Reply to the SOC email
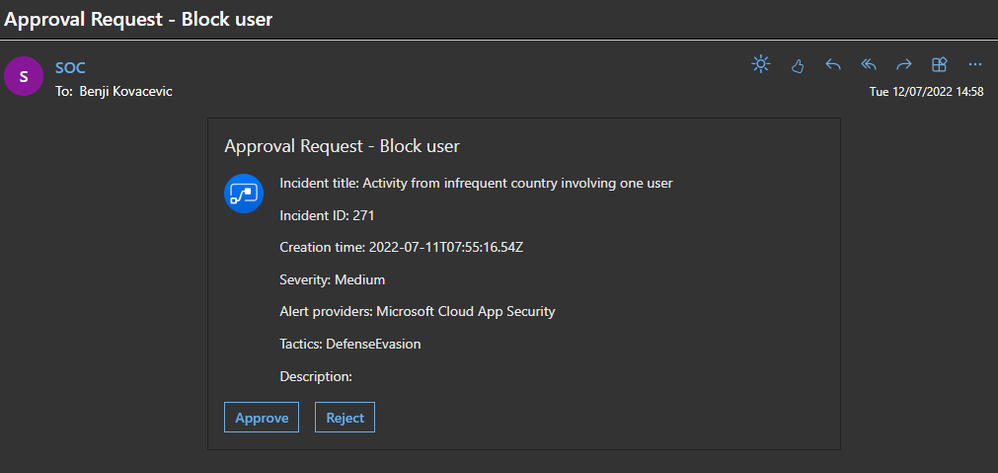 (x=833, y=65)
